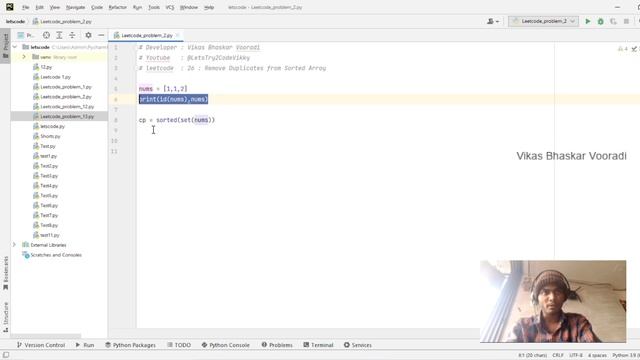Open the Run tool window
Screen dimensions: 640x360
click(x=85, y=345)
